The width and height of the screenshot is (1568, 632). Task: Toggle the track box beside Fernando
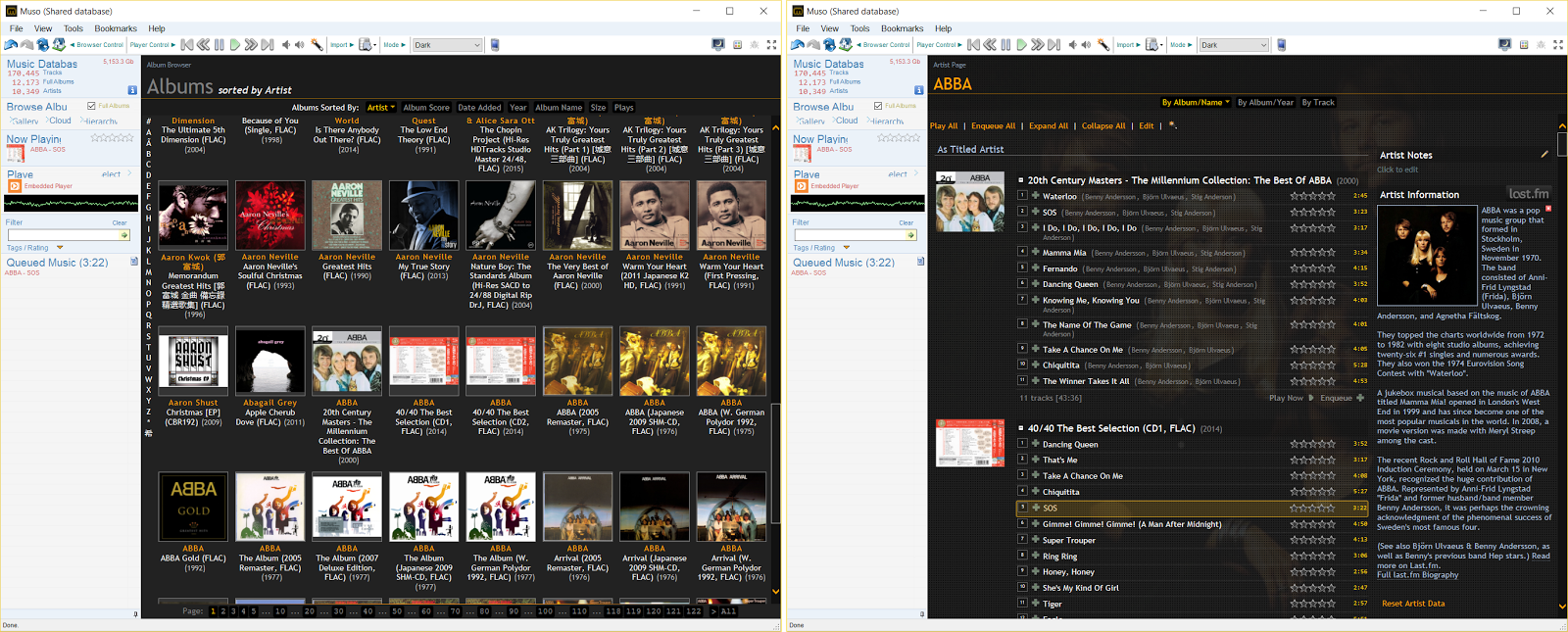point(1022,267)
